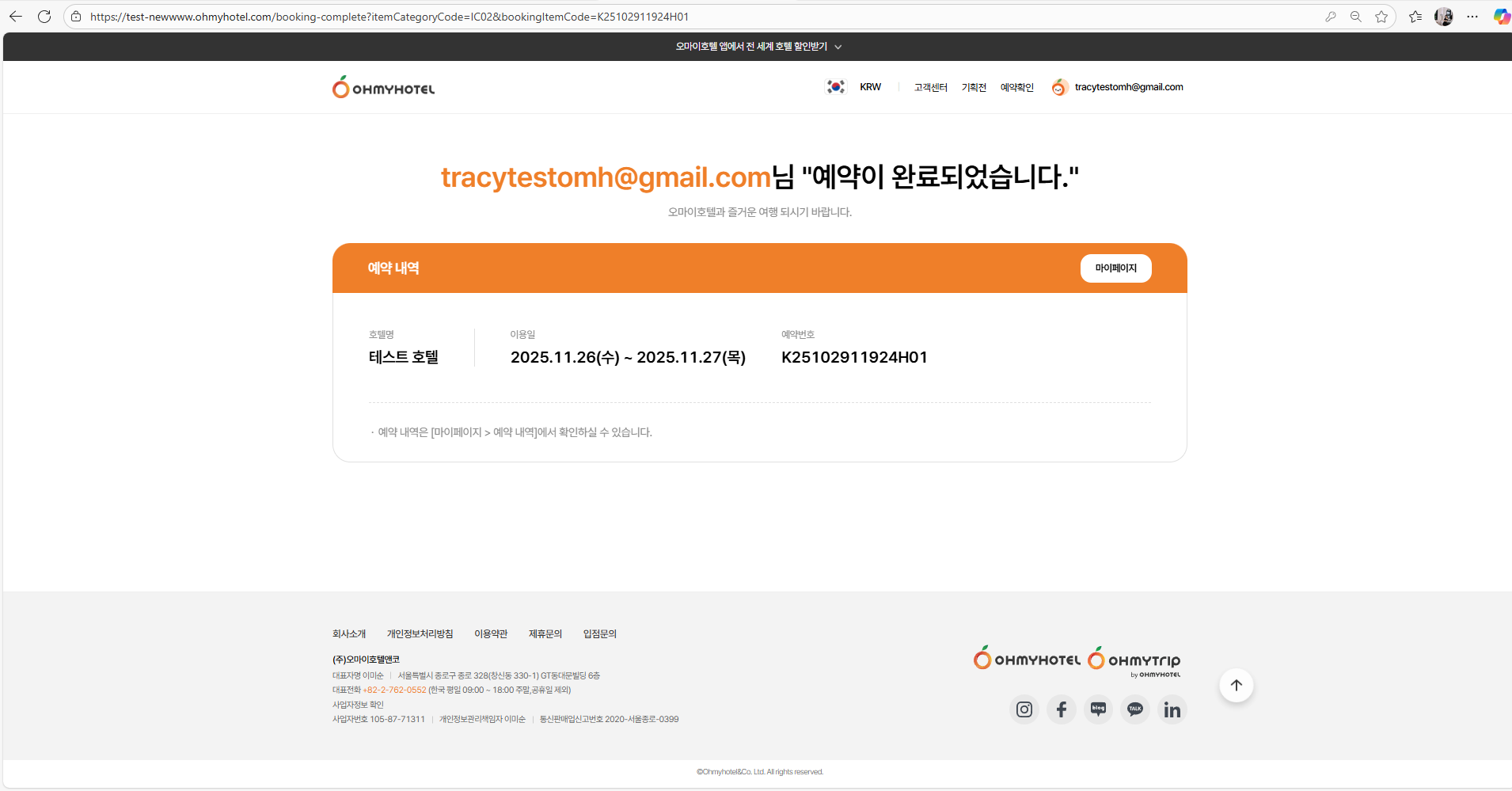Click the 이용일 field label
The image size is (1512, 791).
[x=522, y=335]
